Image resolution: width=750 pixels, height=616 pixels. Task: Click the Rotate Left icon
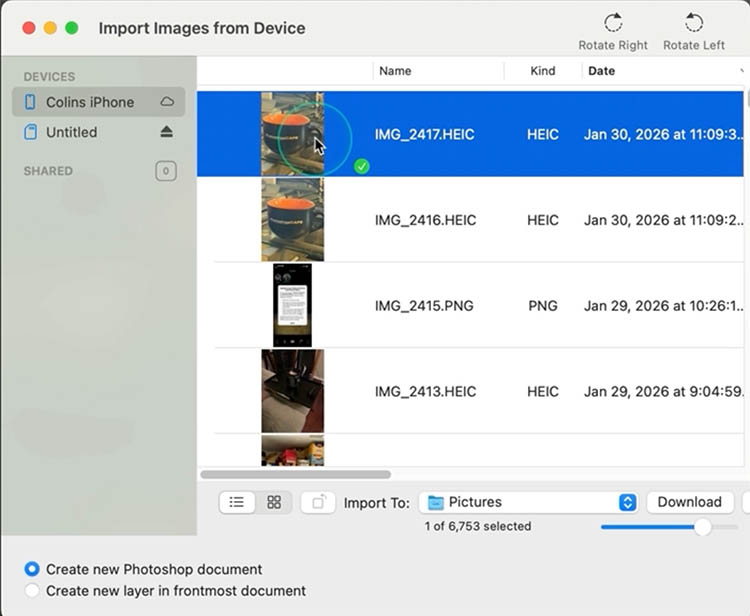click(x=693, y=23)
